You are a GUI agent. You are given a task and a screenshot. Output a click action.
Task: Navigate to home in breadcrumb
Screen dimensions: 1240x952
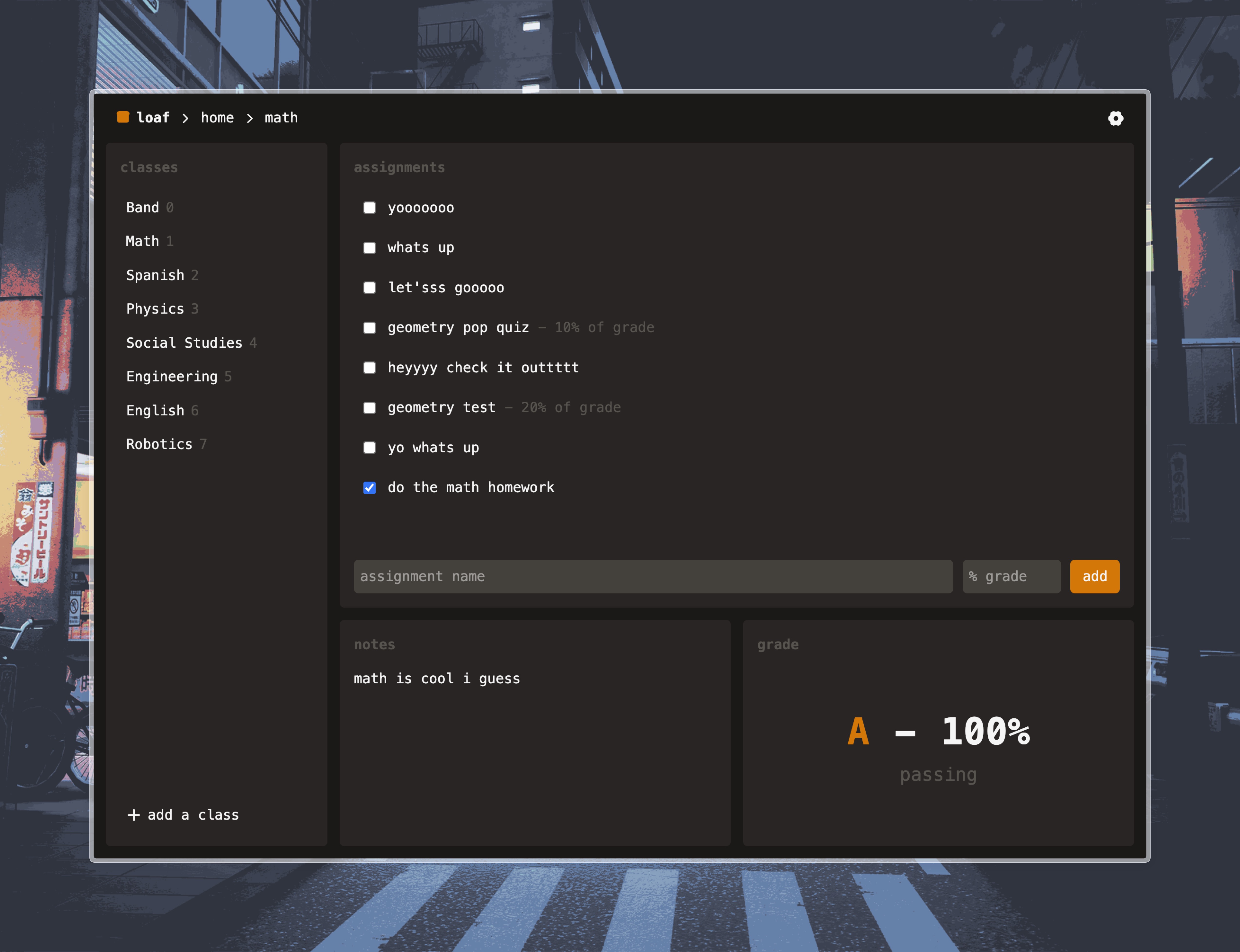pyautogui.click(x=217, y=118)
